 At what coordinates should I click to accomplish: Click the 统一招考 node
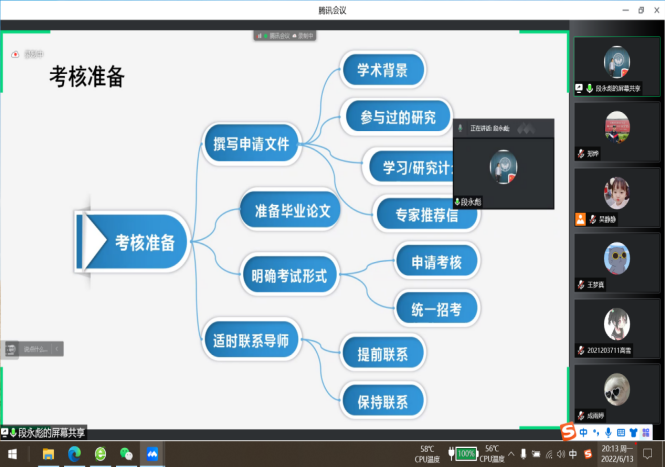click(436, 310)
